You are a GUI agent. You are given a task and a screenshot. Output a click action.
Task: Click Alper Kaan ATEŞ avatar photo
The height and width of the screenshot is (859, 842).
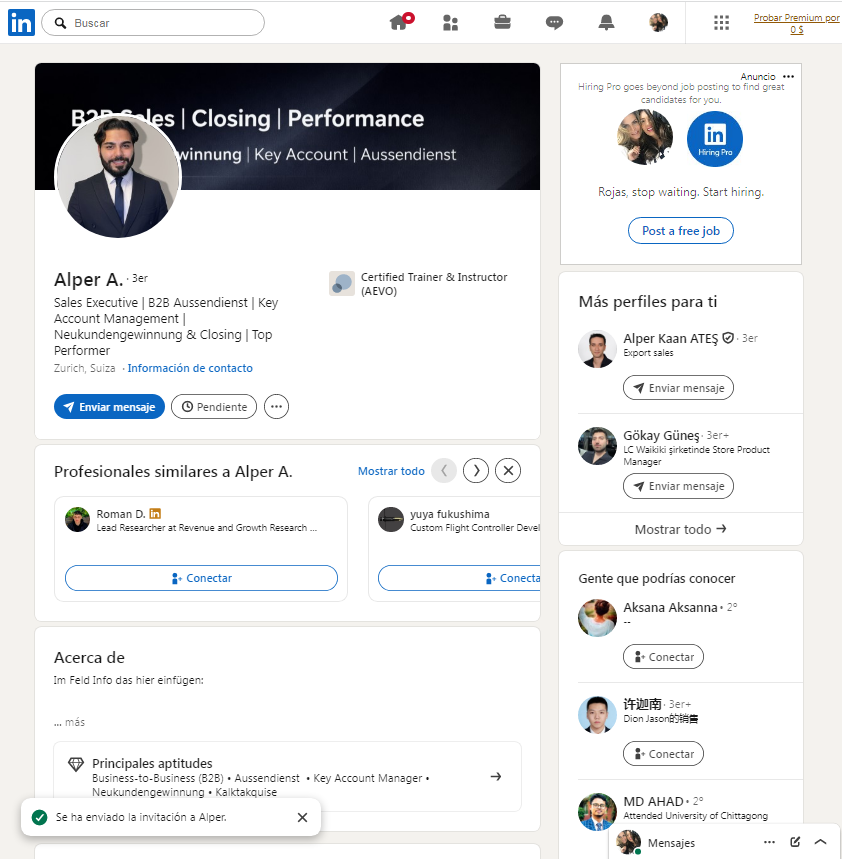[x=597, y=349]
